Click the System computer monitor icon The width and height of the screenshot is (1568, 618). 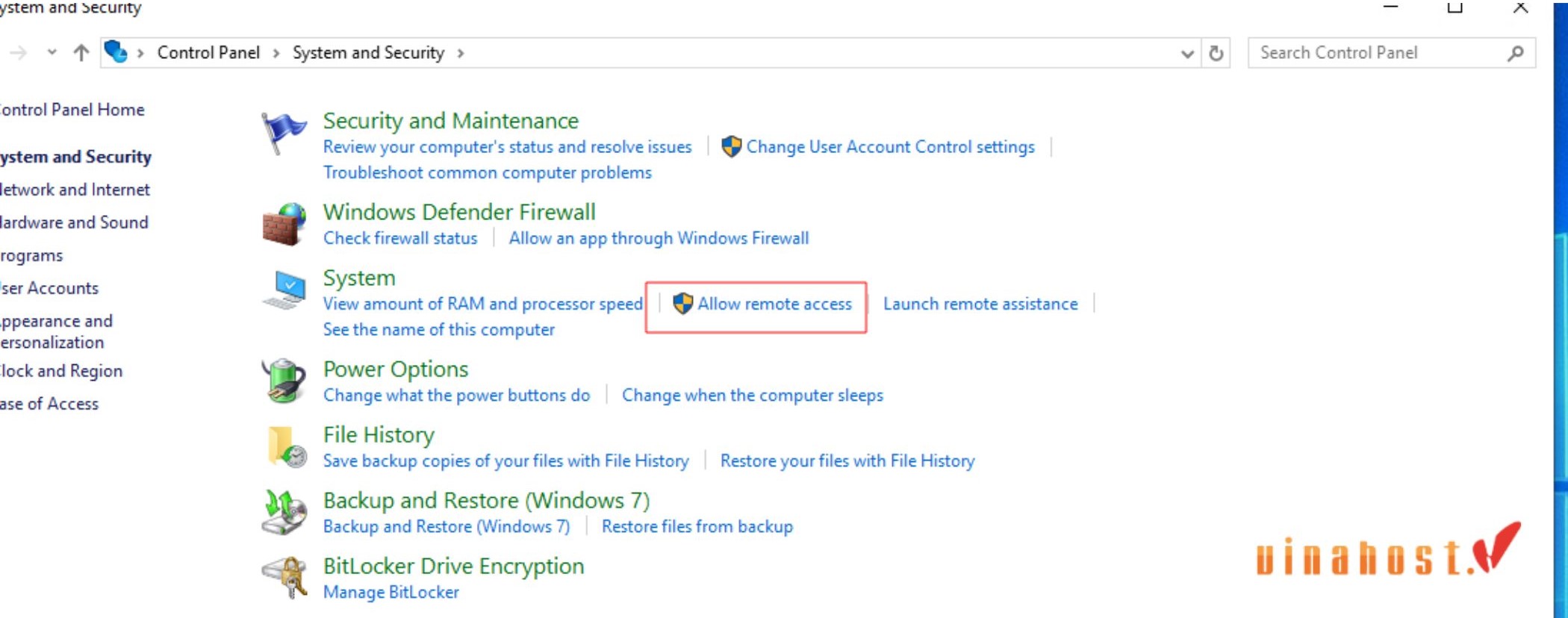tap(284, 290)
